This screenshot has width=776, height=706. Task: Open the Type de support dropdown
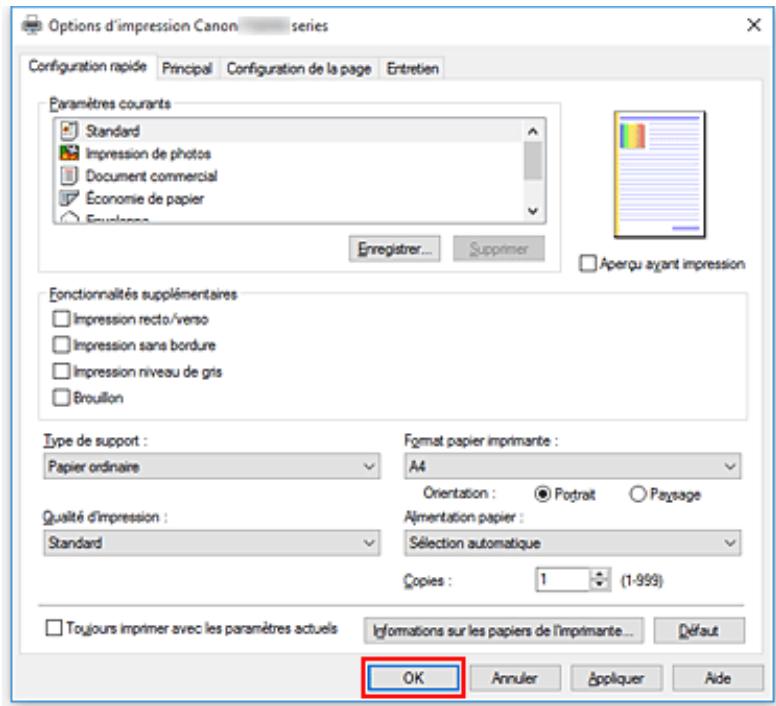(212, 466)
